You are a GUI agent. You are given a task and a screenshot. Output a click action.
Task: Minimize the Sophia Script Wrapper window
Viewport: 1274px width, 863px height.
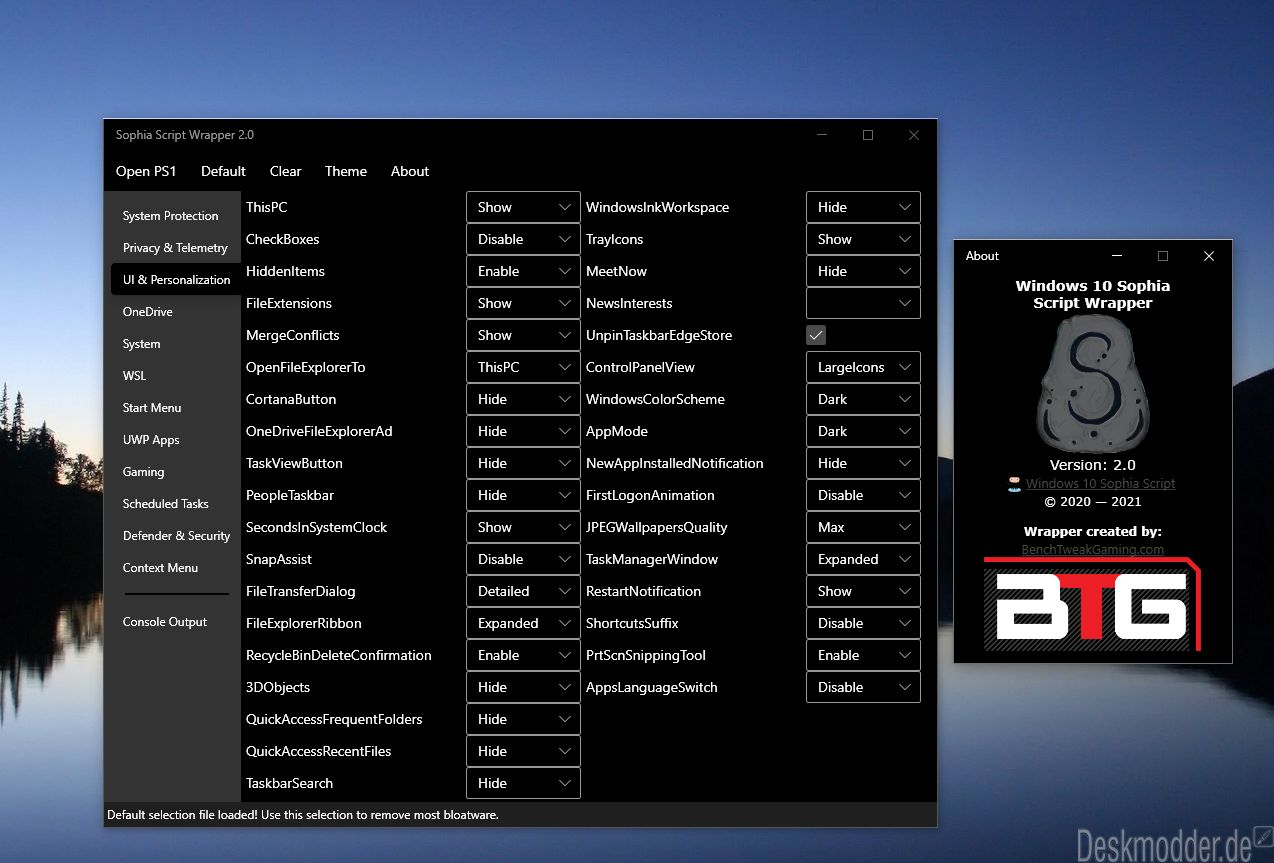pyautogui.click(x=822, y=135)
